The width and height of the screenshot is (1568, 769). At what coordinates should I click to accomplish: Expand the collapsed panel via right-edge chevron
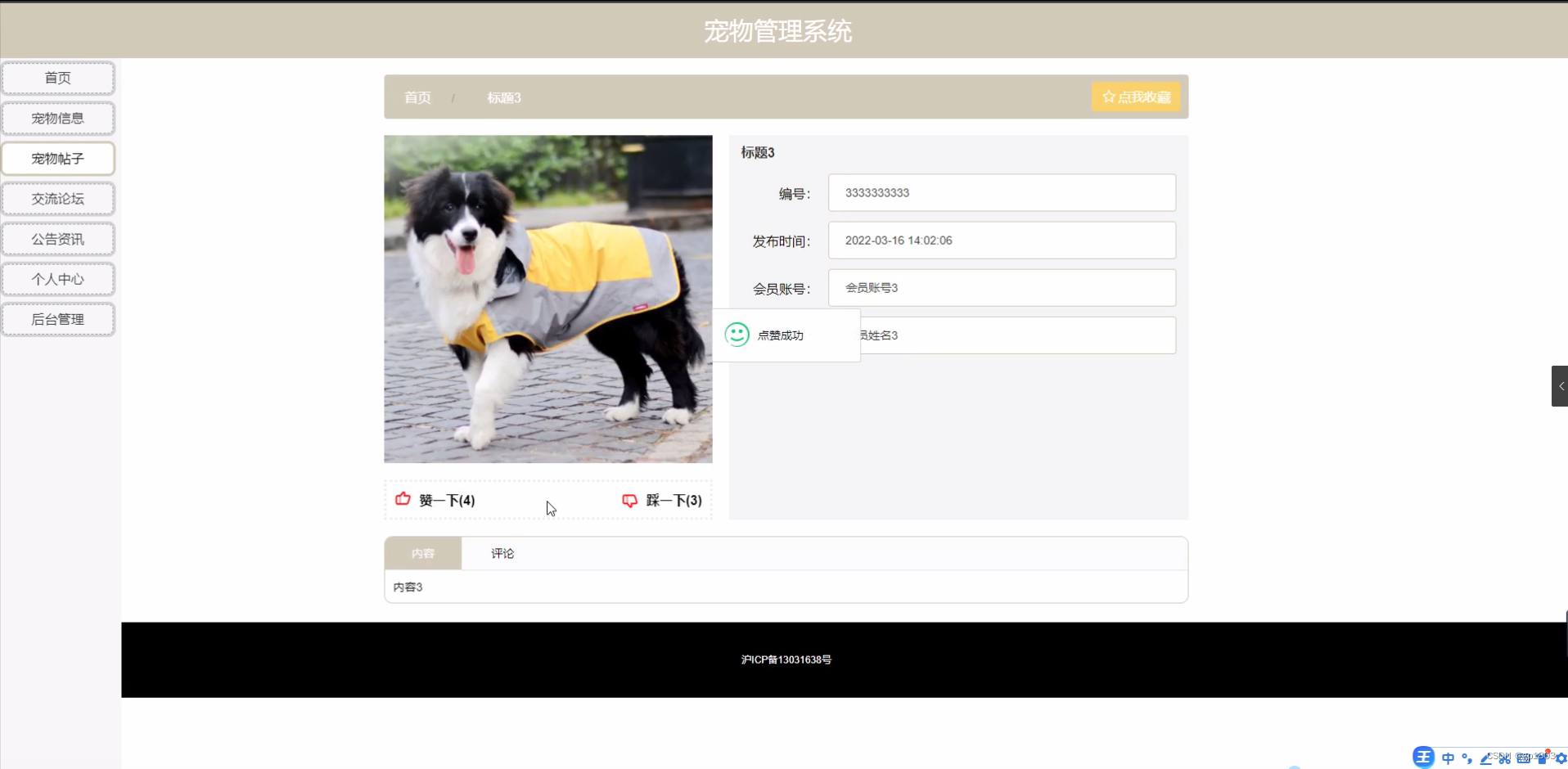pos(1561,385)
